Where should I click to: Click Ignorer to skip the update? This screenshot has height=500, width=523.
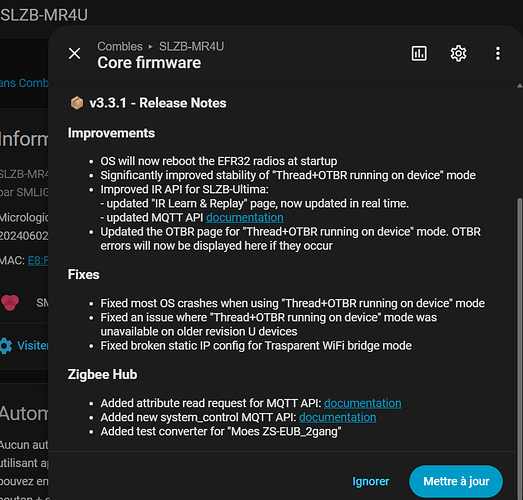coord(371,481)
